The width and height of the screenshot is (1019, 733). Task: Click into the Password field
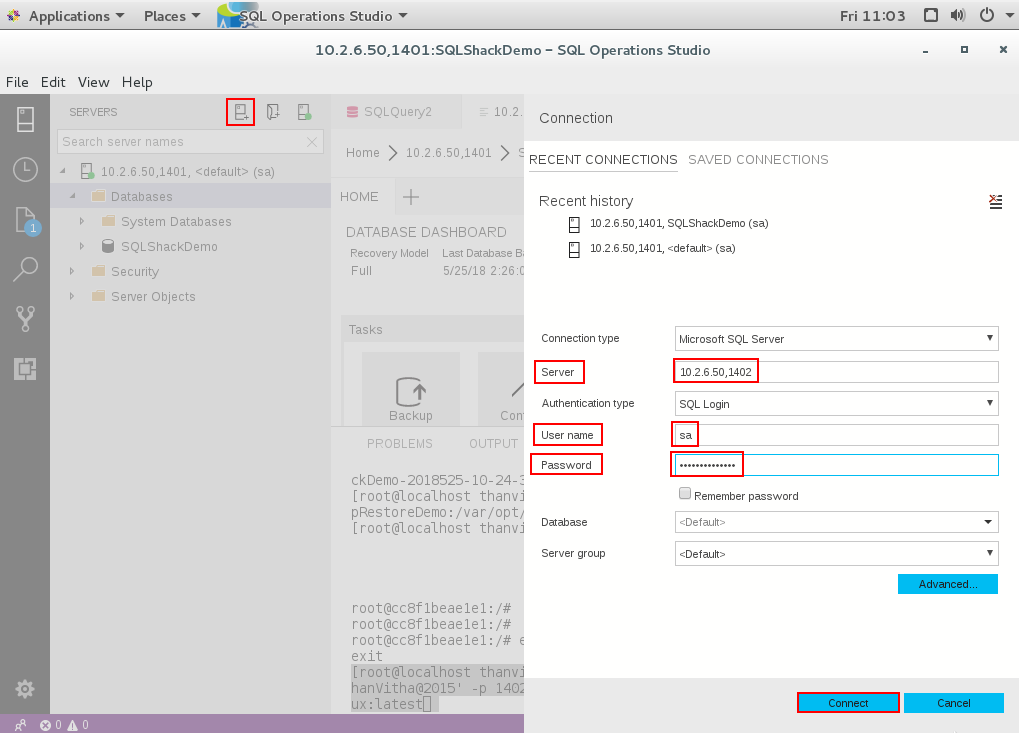[836, 465]
